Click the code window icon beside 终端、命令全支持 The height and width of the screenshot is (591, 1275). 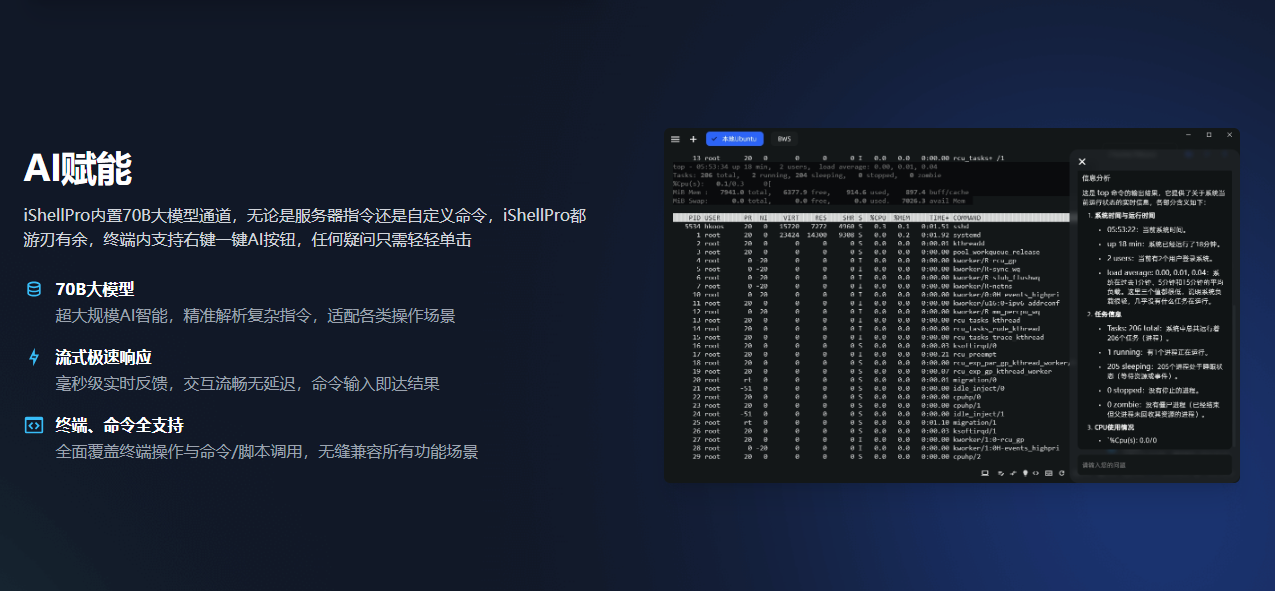[x=34, y=425]
